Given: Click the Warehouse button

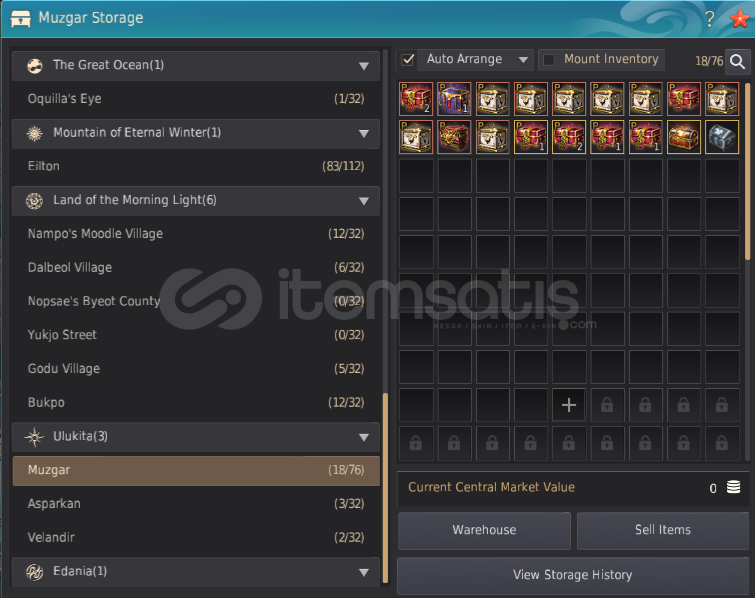Looking at the screenshot, I should [484, 530].
